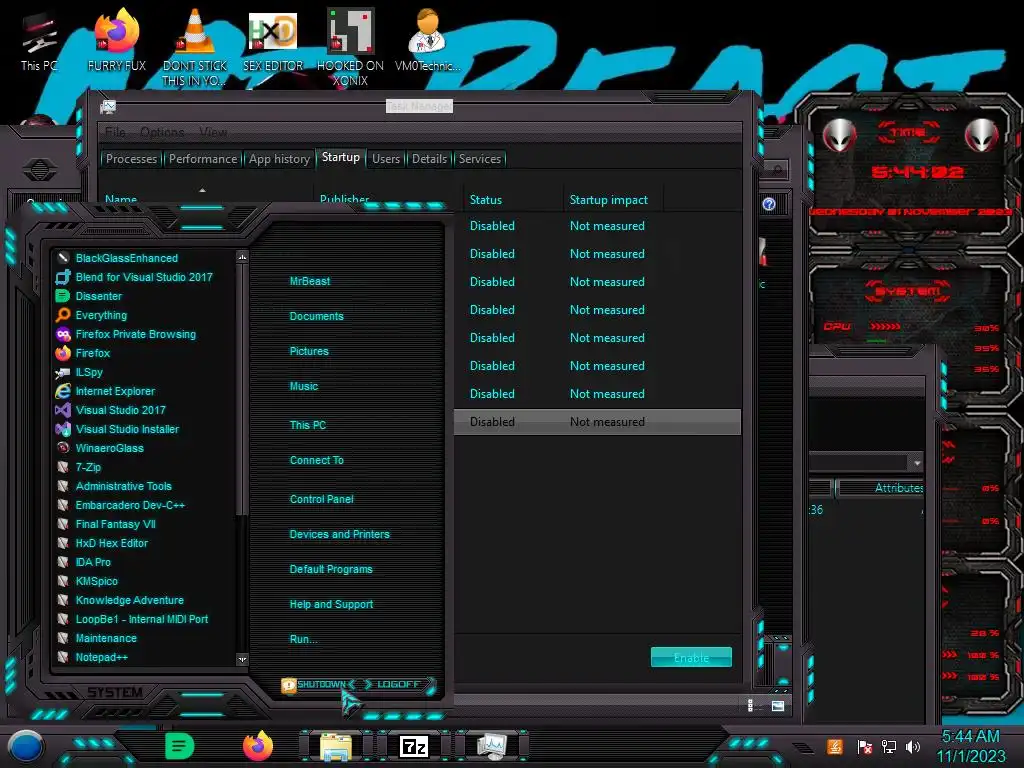Open the View menu in Task Manager
This screenshot has width=1024, height=768.
coord(214,132)
